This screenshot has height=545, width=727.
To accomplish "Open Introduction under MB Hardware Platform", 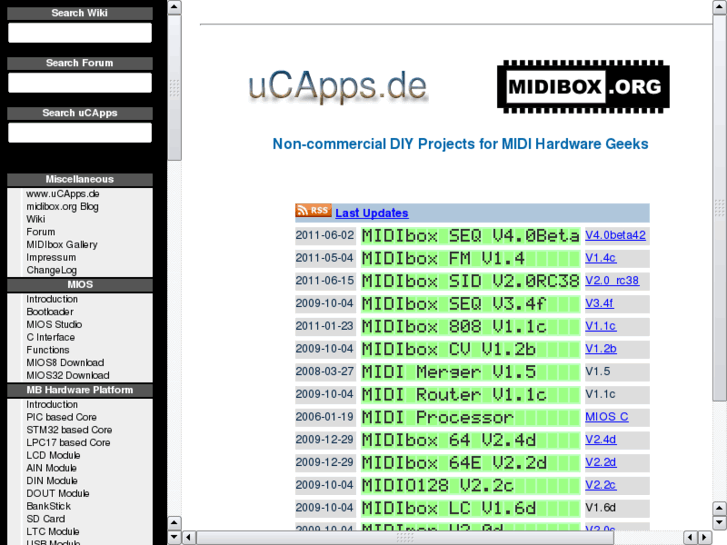I will 52,404.
